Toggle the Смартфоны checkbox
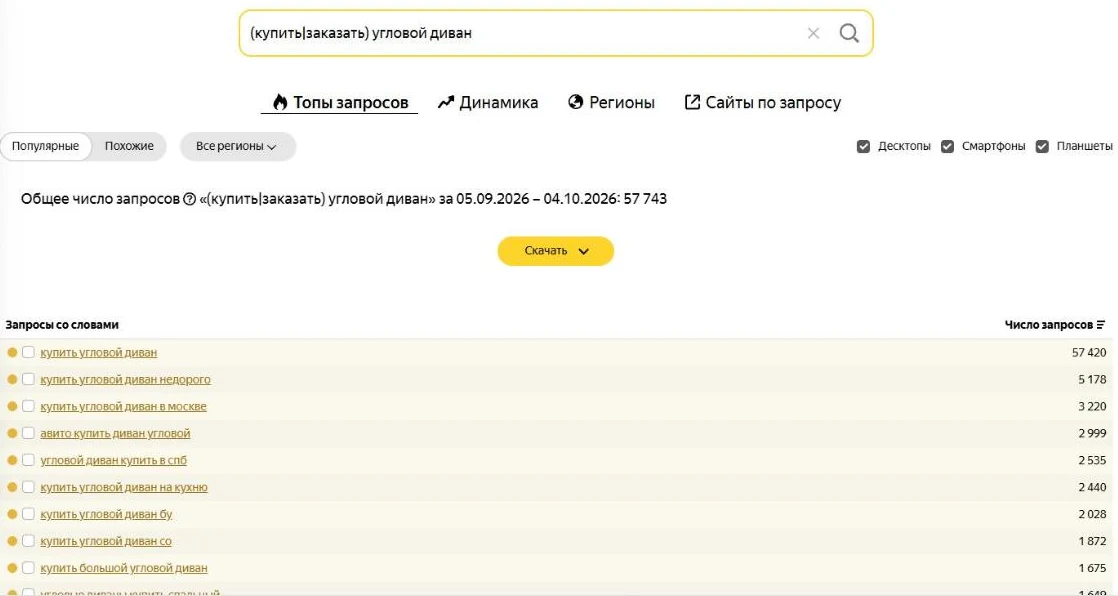The width and height of the screenshot is (1118, 596). tap(947, 146)
